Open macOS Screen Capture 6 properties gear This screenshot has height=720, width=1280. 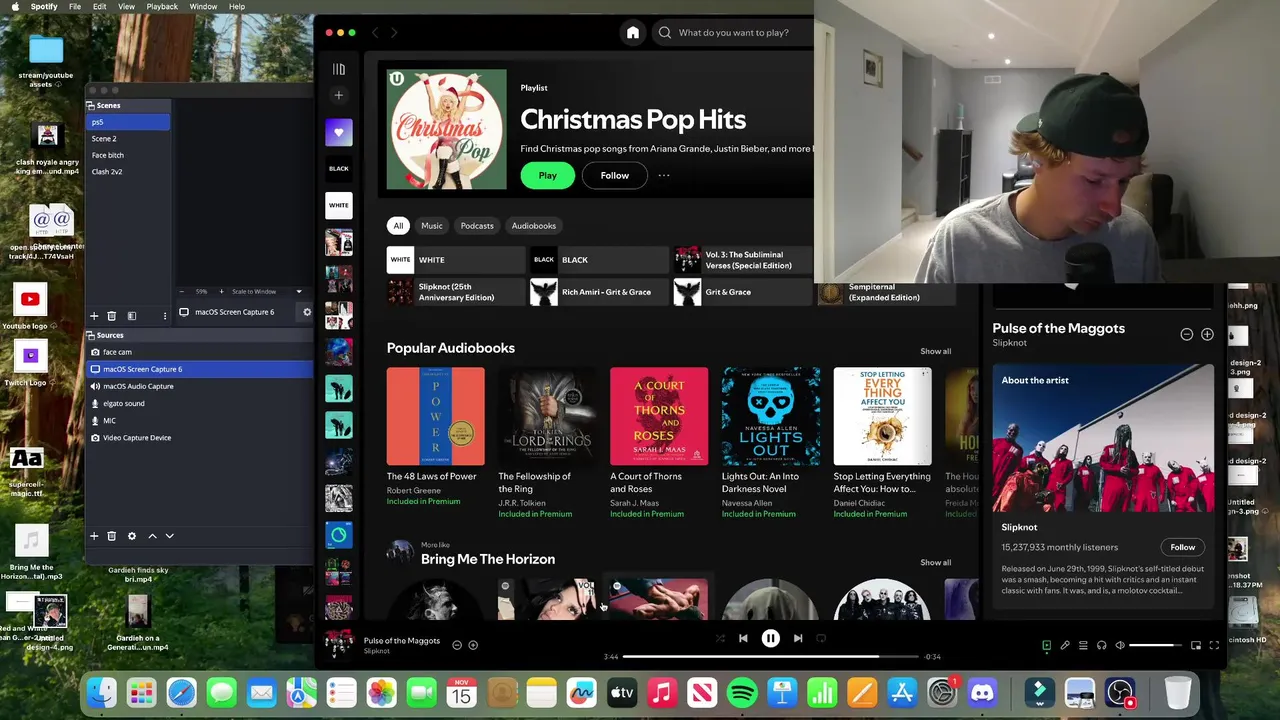coord(307,312)
